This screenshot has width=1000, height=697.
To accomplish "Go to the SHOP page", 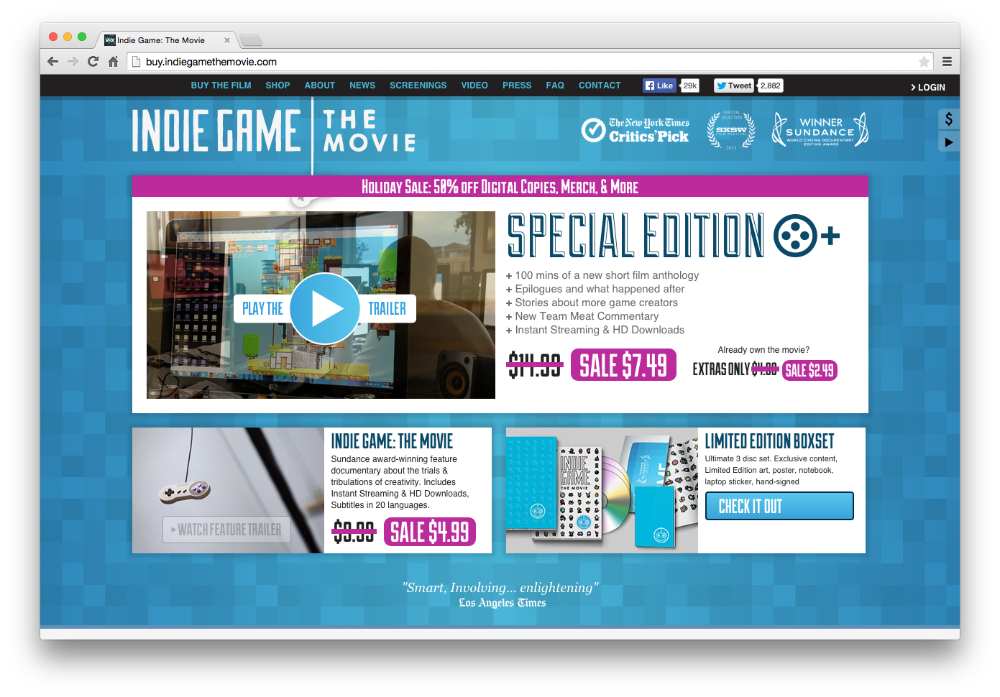I will coord(277,85).
